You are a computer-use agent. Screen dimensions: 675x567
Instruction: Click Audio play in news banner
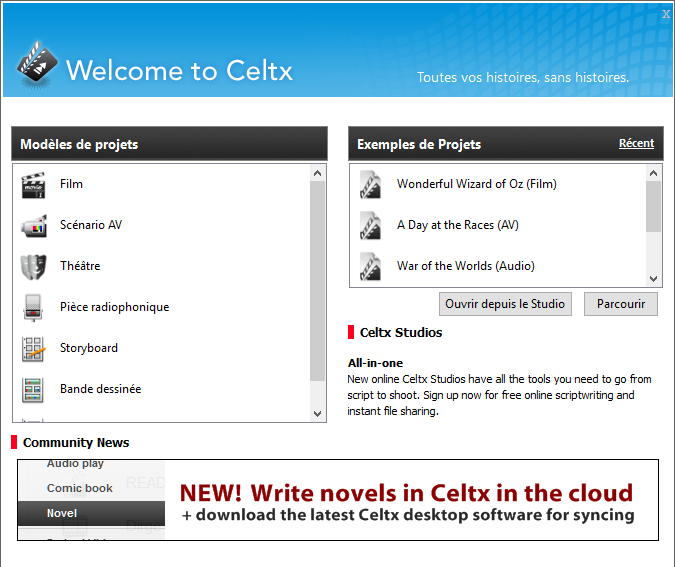click(75, 463)
